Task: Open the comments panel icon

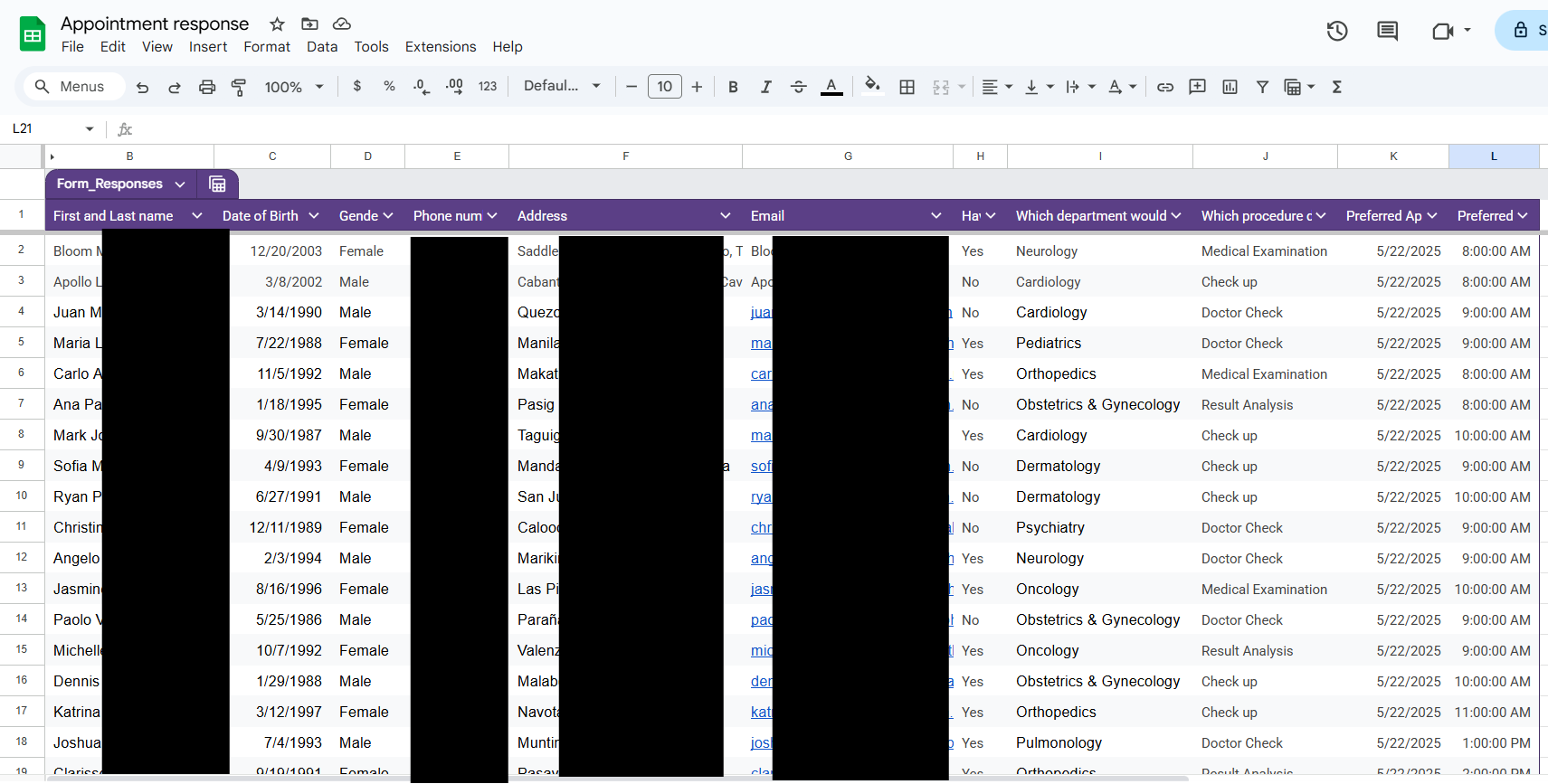Action: point(1387,32)
